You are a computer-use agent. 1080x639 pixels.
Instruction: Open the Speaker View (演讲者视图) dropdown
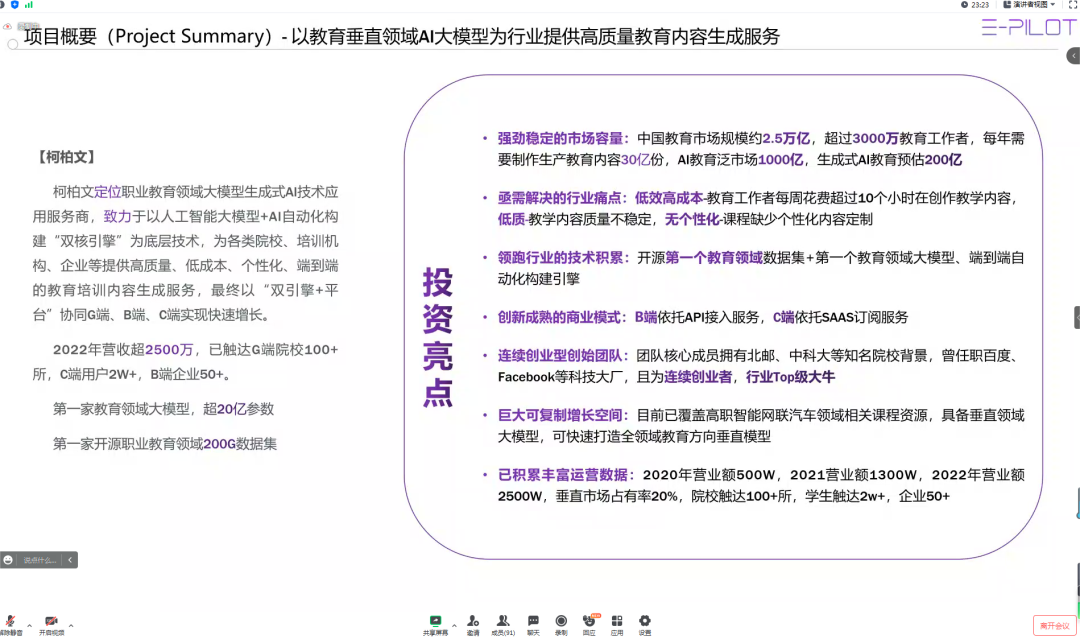(1025, 6)
